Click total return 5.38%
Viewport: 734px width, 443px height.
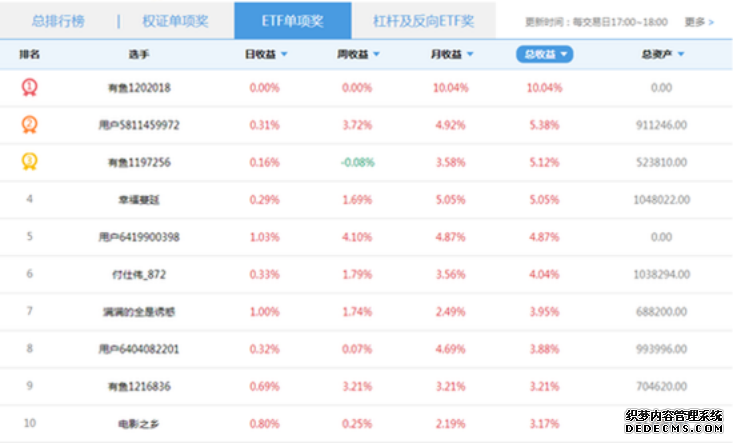[544, 125]
